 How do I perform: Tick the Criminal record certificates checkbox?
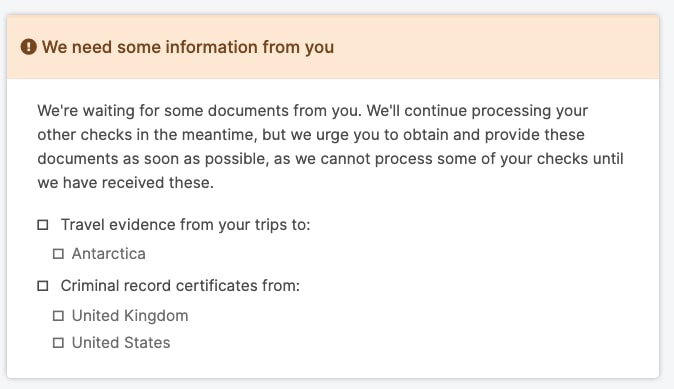pos(43,286)
